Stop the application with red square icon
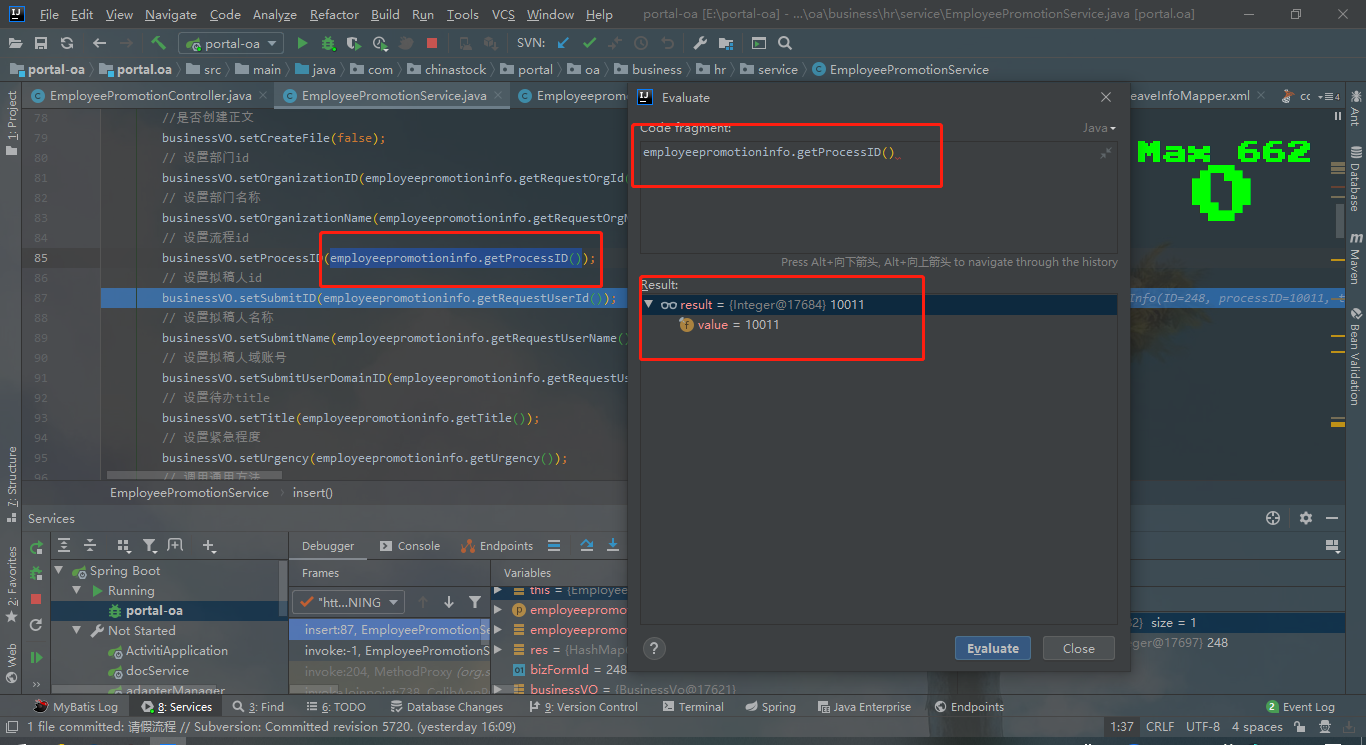 tap(432, 43)
